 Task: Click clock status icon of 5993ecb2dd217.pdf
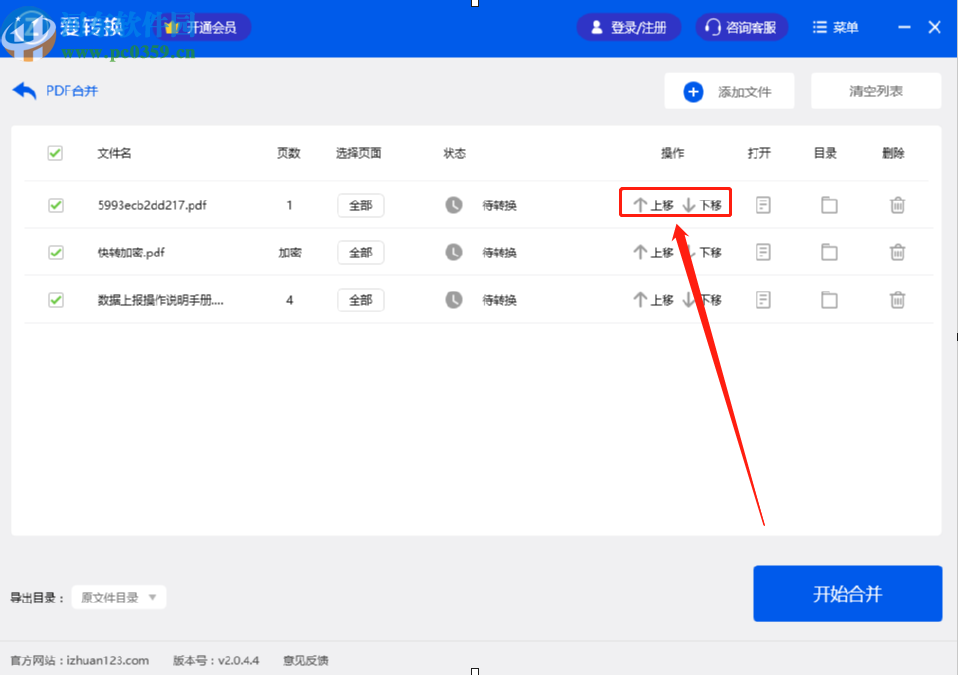coord(453,205)
